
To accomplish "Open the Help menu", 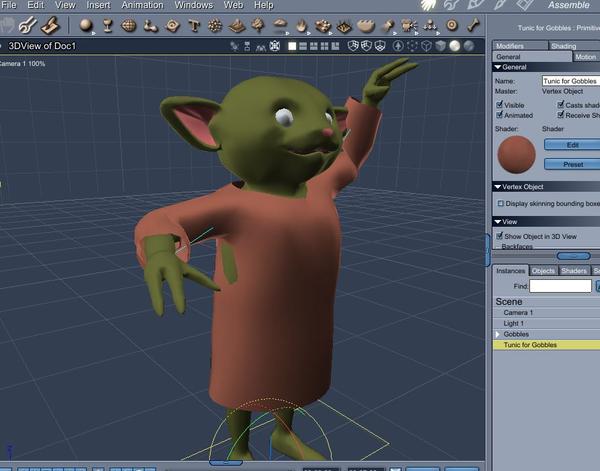I will (264, 5).
